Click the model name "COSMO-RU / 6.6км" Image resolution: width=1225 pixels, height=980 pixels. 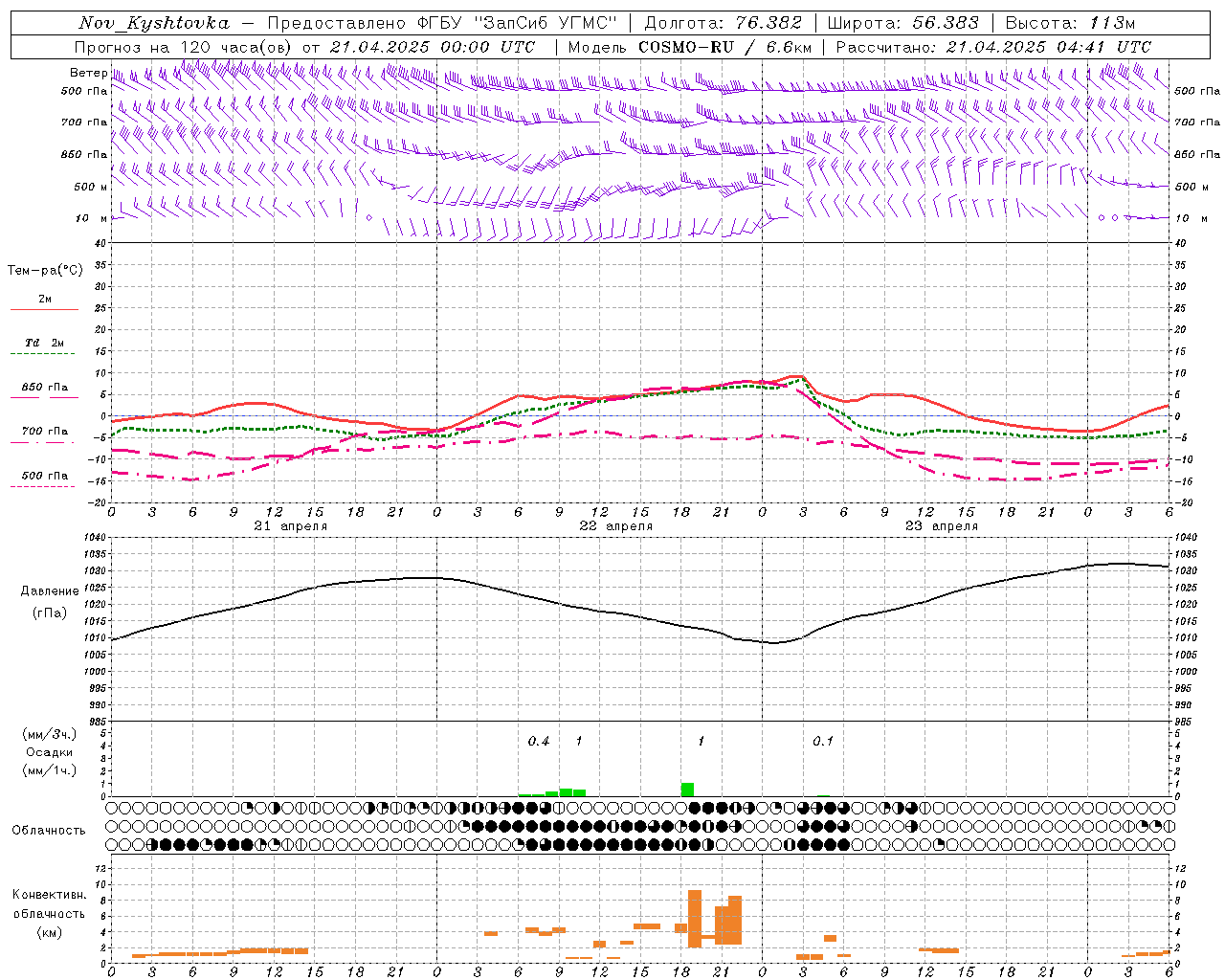click(x=725, y=47)
